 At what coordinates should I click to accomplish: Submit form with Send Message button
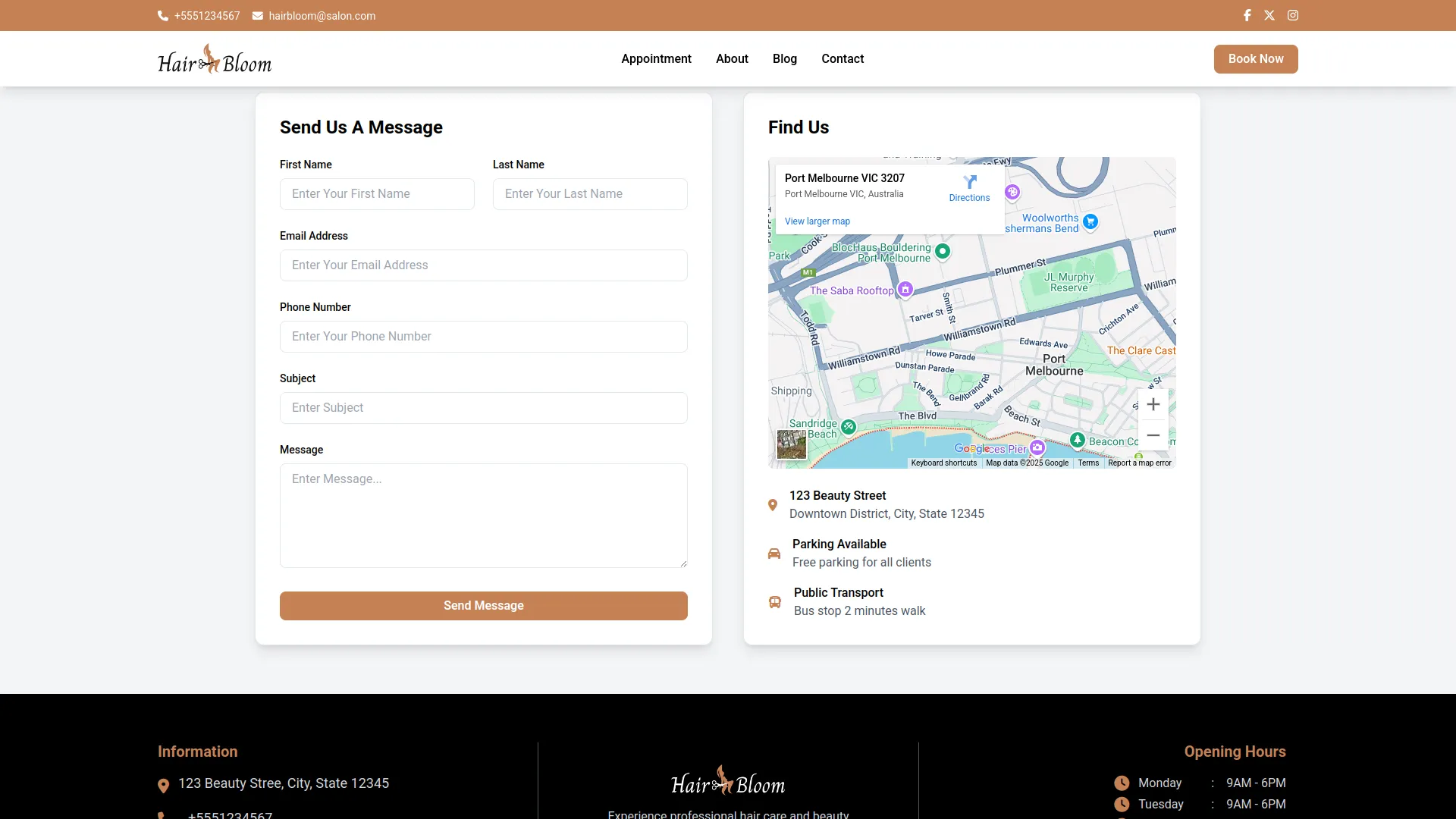483,605
